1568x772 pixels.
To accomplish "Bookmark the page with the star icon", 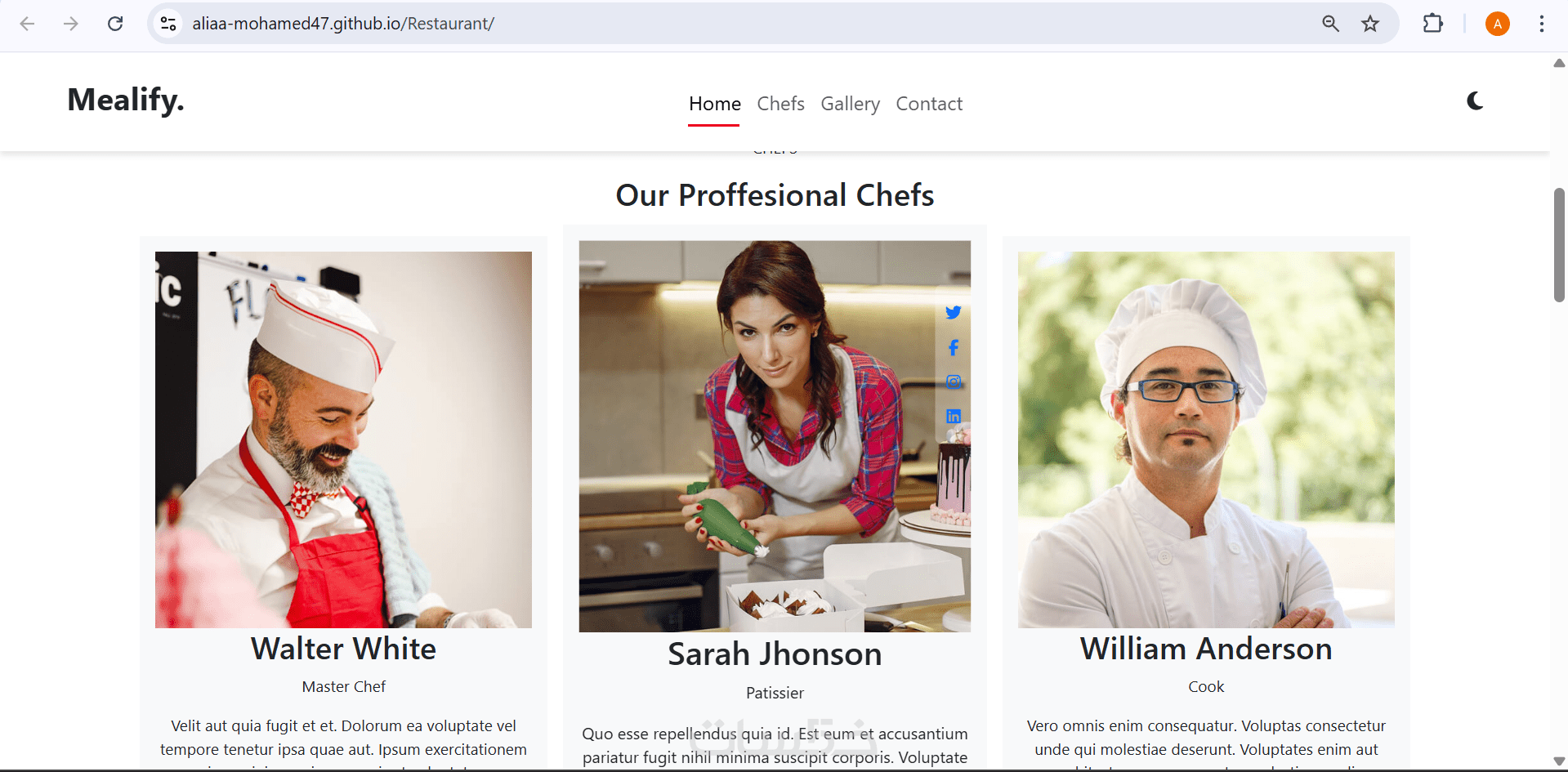I will (1370, 24).
